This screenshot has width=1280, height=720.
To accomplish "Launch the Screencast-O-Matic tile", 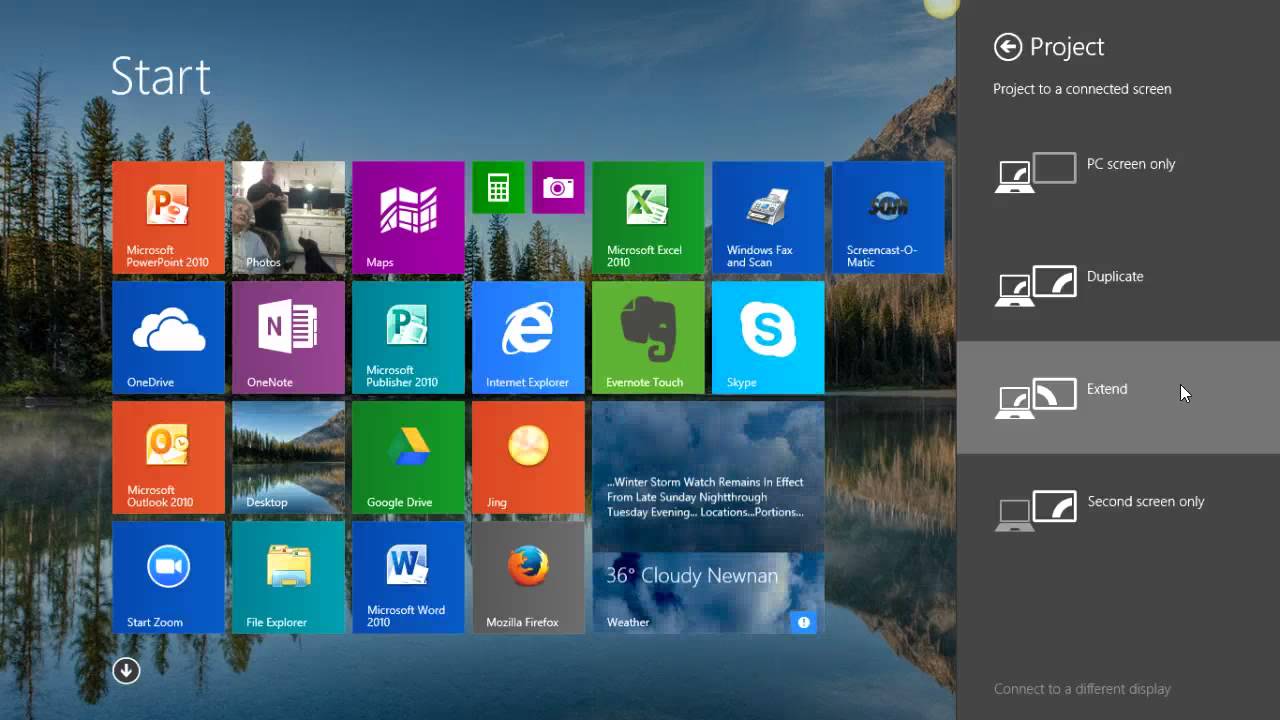I will coord(888,217).
